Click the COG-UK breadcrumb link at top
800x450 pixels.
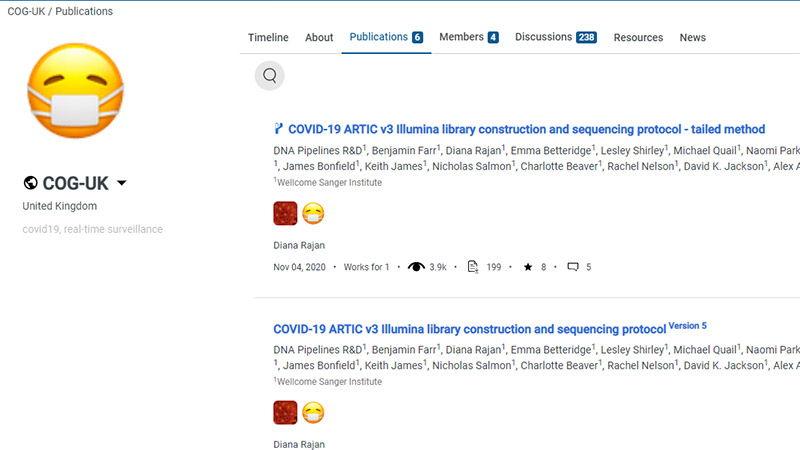20,11
